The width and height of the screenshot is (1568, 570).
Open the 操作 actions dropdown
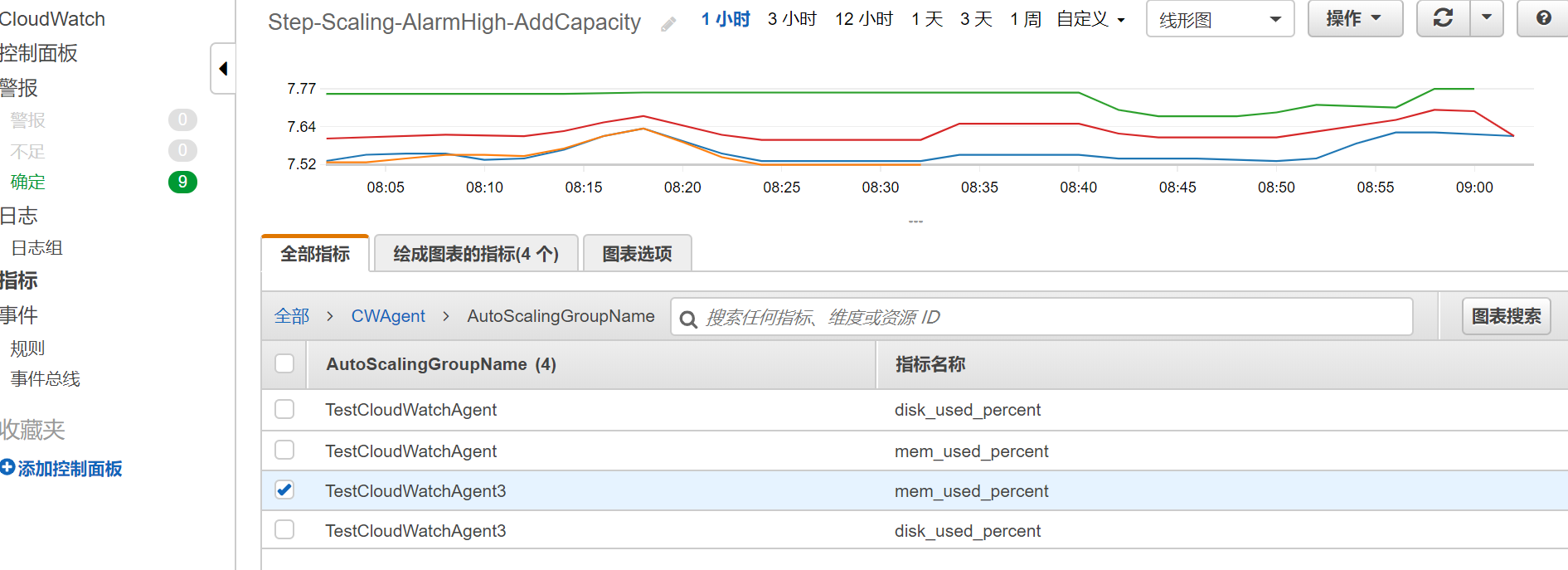point(1355,18)
